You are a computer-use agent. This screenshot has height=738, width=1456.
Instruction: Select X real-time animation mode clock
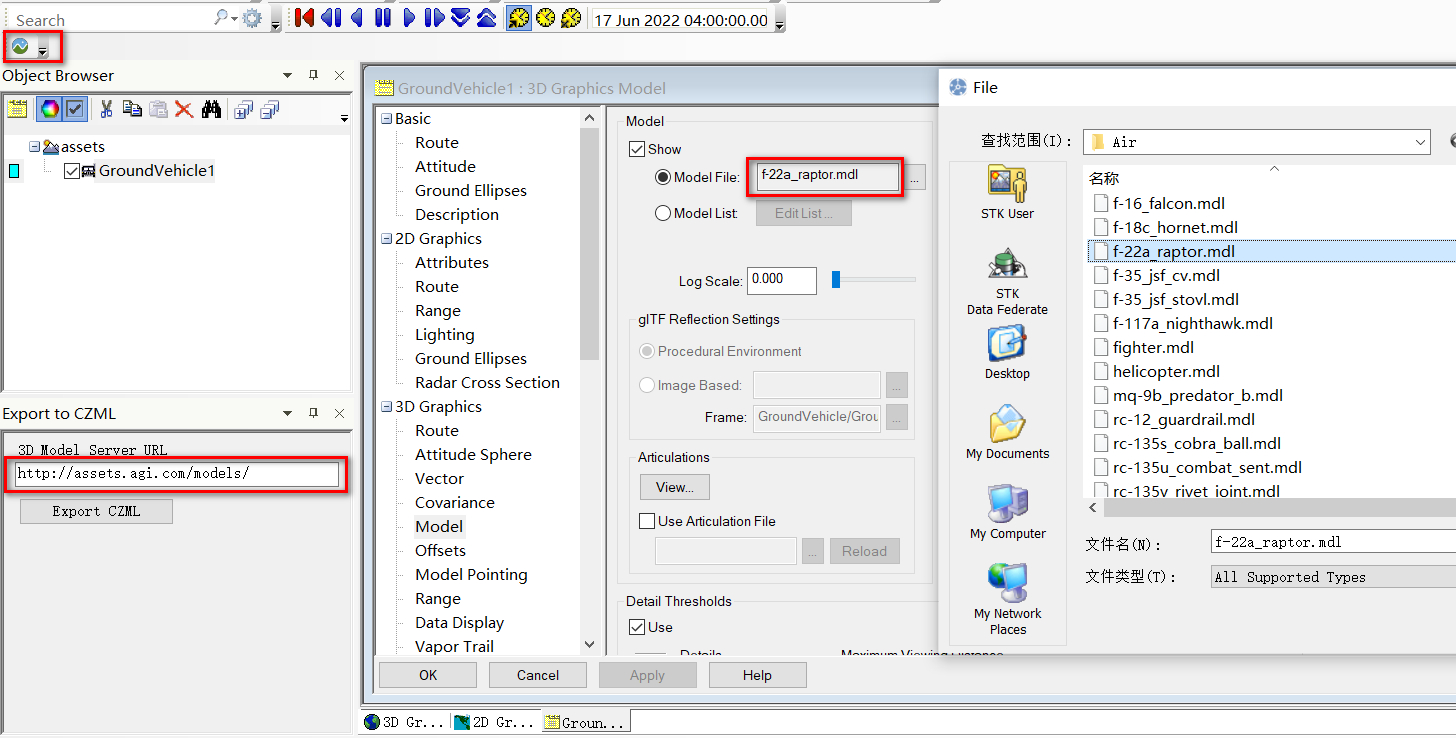(x=570, y=18)
